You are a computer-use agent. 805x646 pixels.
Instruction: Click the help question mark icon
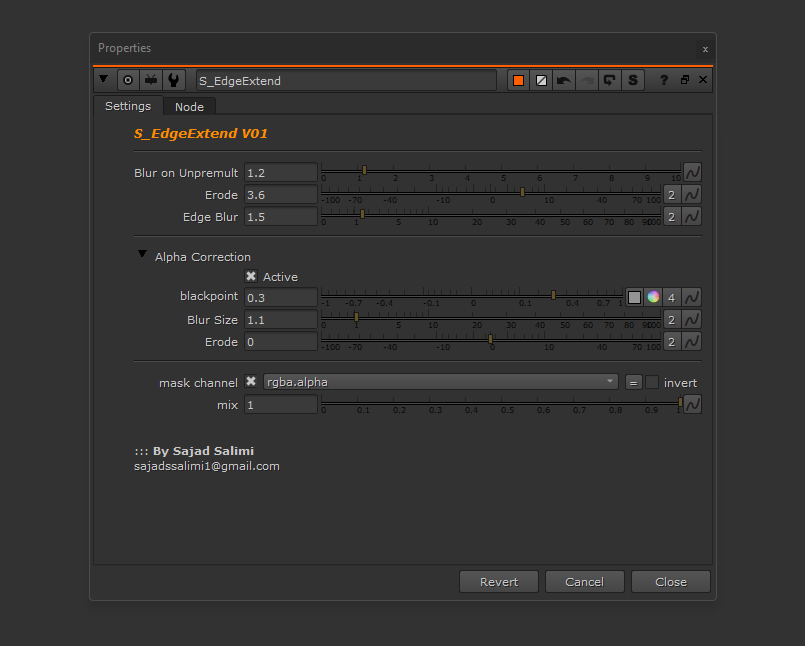click(663, 80)
